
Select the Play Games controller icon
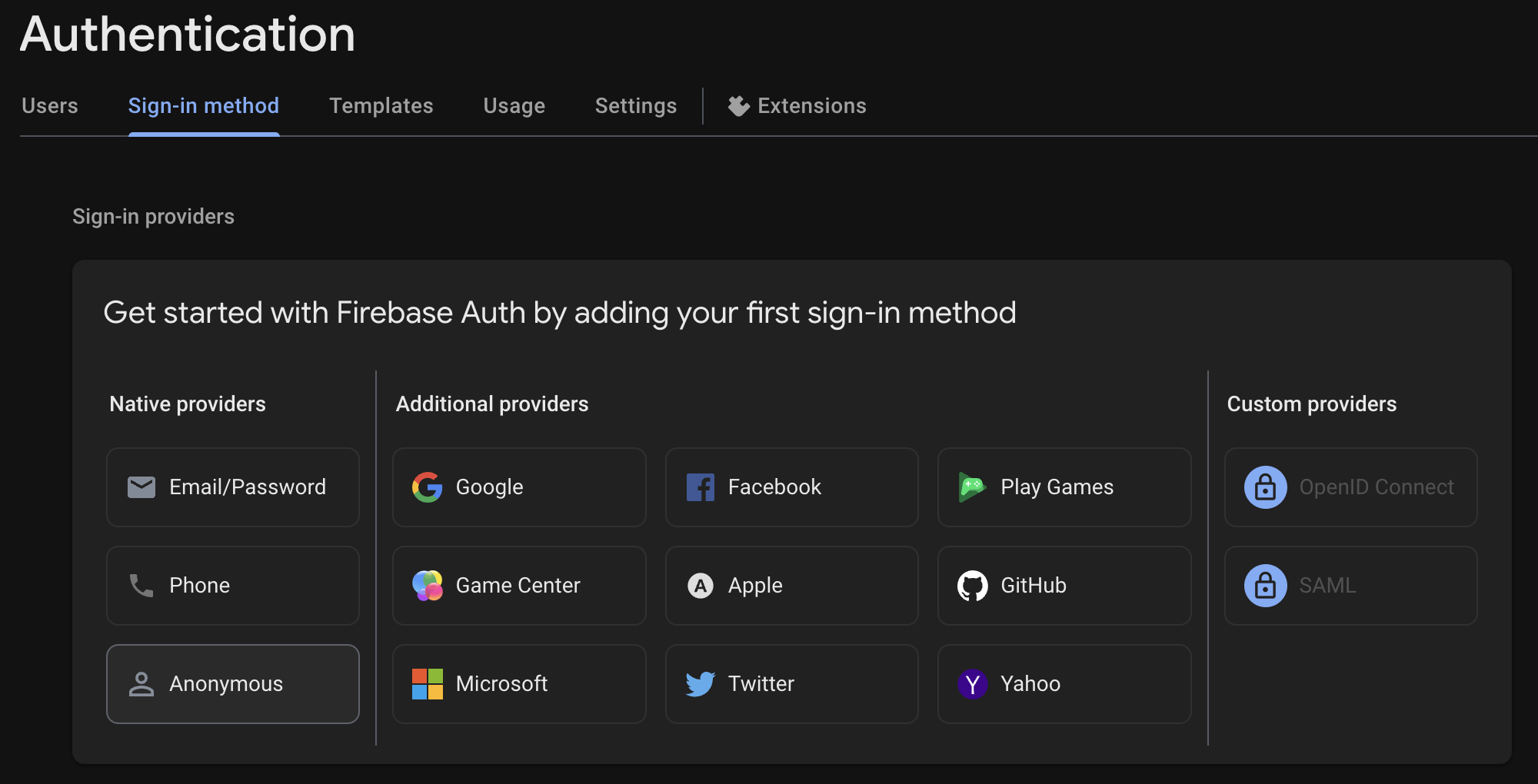point(974,487)
